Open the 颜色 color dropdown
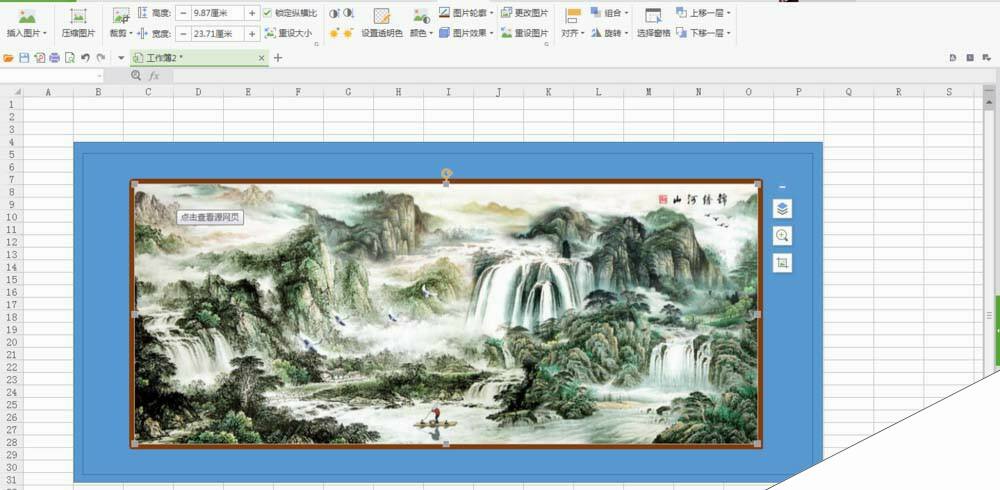 click(421, 24)
